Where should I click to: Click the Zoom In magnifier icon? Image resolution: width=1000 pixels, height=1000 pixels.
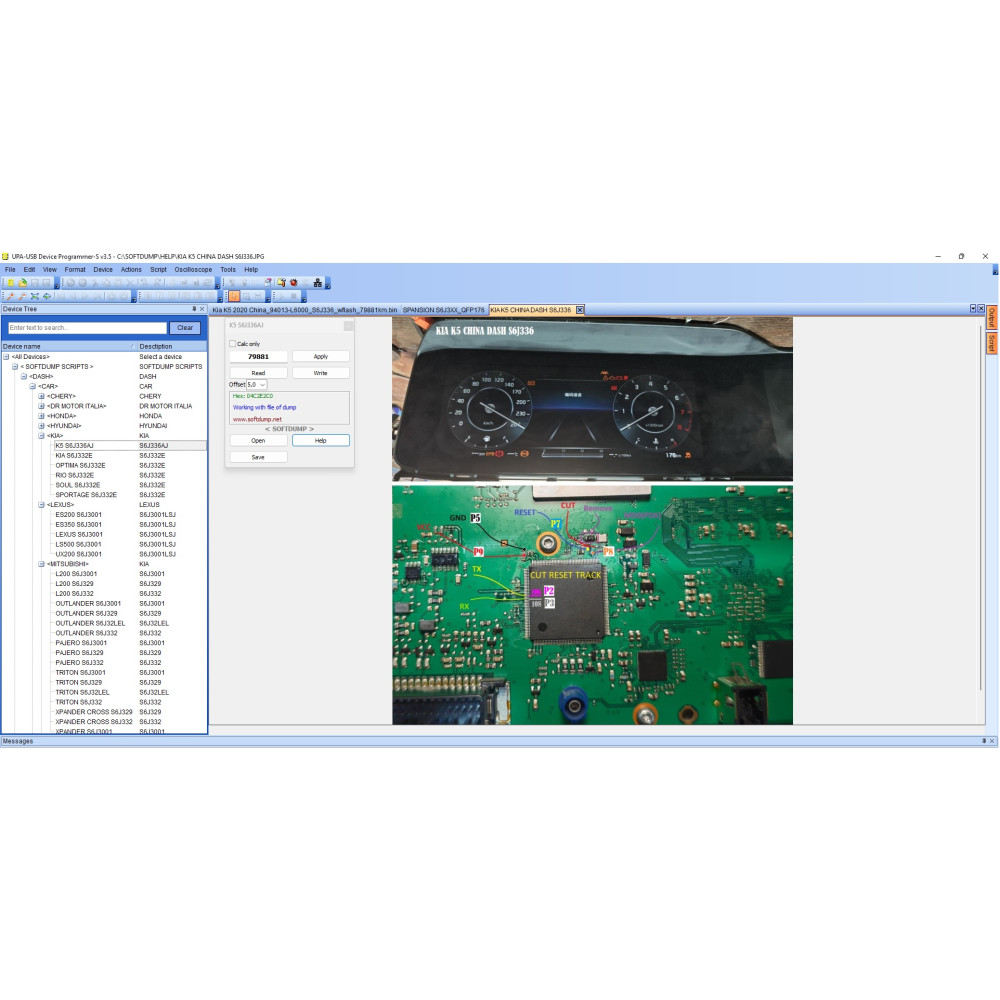pyautogui.click(x=11, y=296)
